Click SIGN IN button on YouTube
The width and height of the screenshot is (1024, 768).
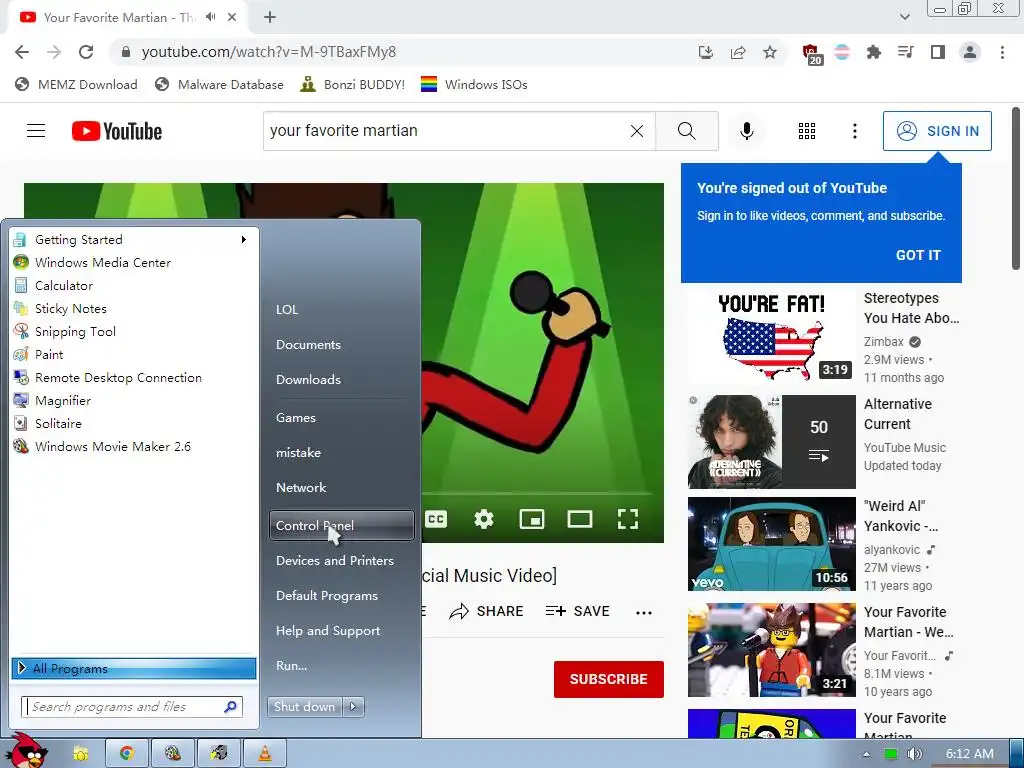pyautogui.click(x=937, y=131)
